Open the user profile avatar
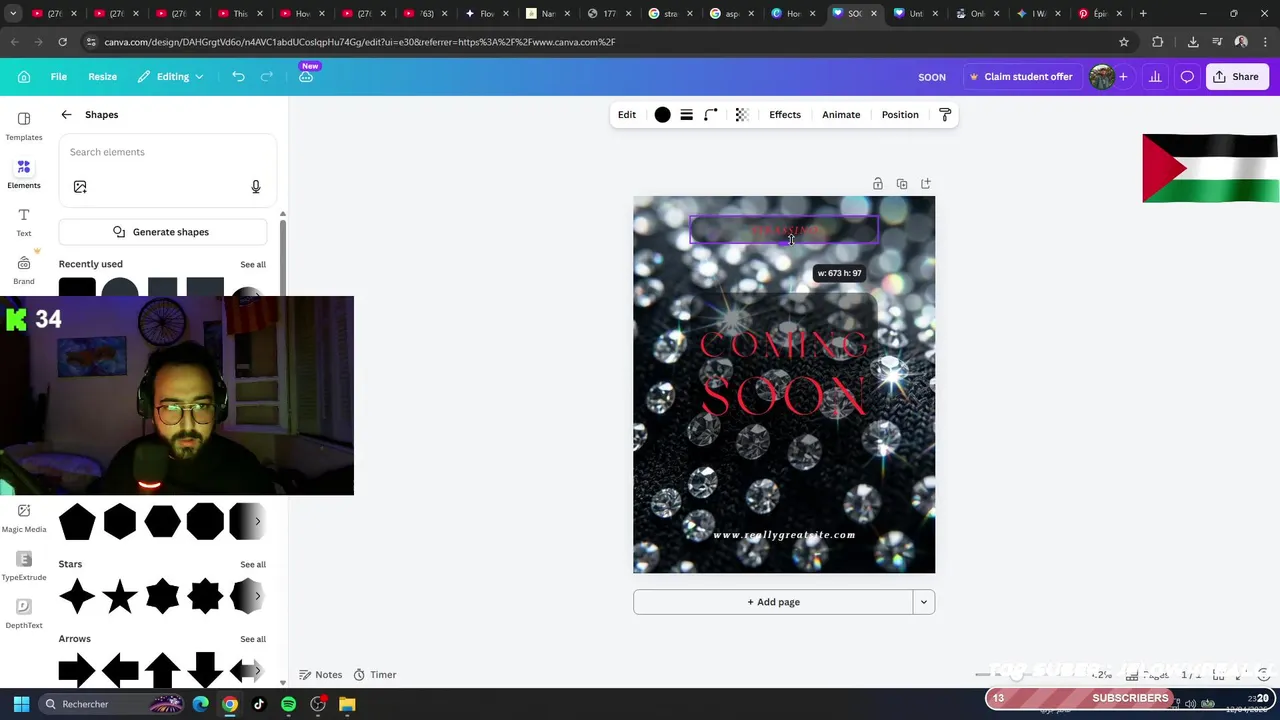The width and height of the screenshot is (1280, 720). click(x=1101, y=77)
